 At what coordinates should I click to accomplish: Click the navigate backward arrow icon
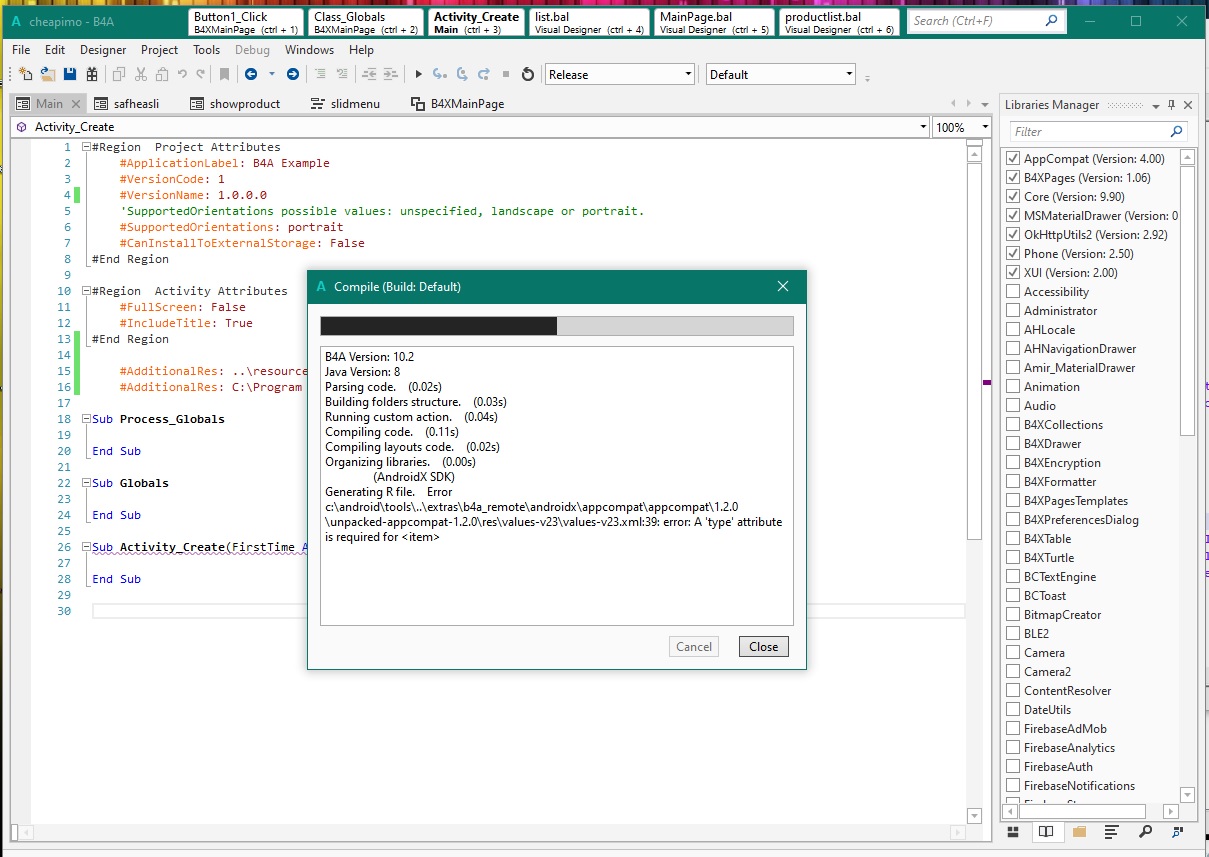coord(250,74)
